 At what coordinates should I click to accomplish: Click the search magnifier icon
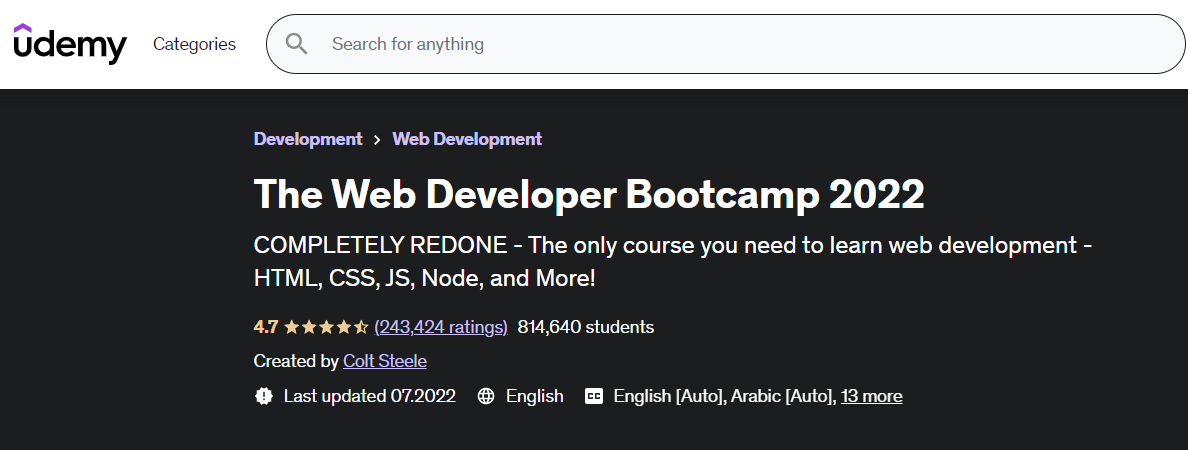296,44
